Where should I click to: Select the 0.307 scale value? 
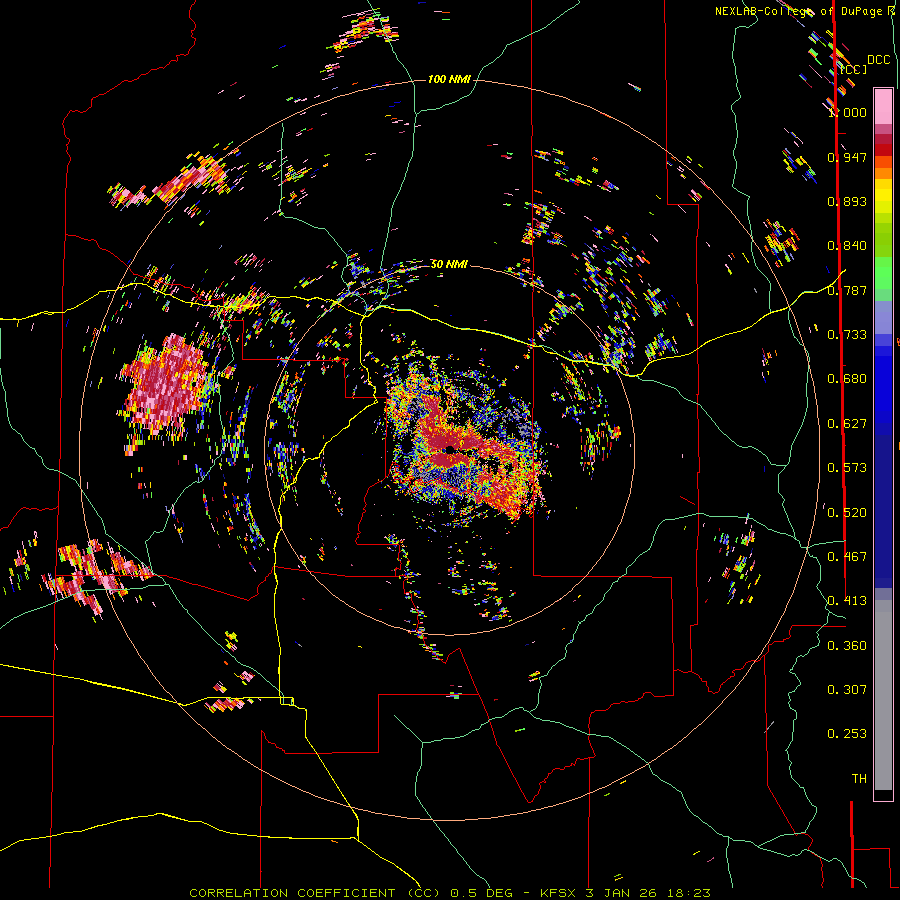(x=847, y=690)
